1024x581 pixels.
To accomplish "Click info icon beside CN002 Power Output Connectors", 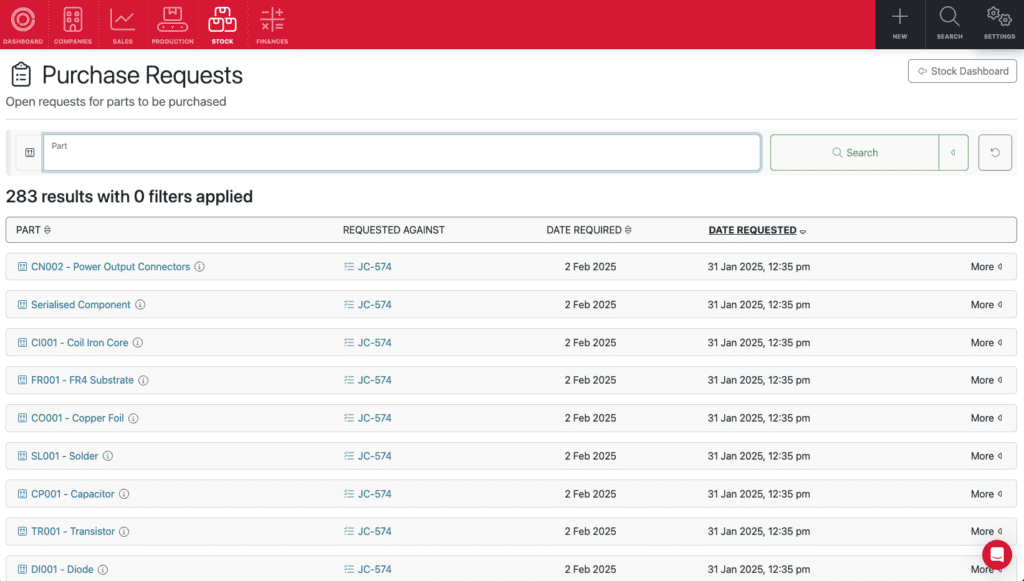I will click(200, 267).
